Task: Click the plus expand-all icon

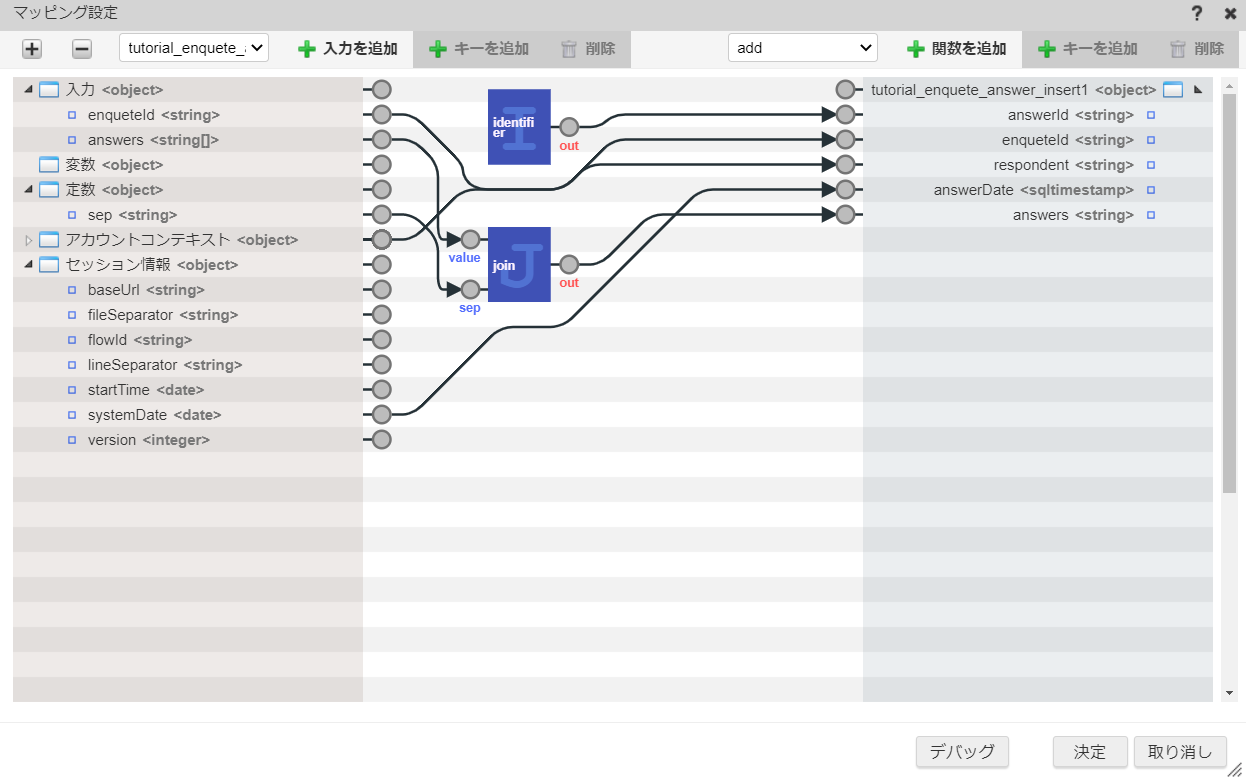Action: [x=32, y=49]
